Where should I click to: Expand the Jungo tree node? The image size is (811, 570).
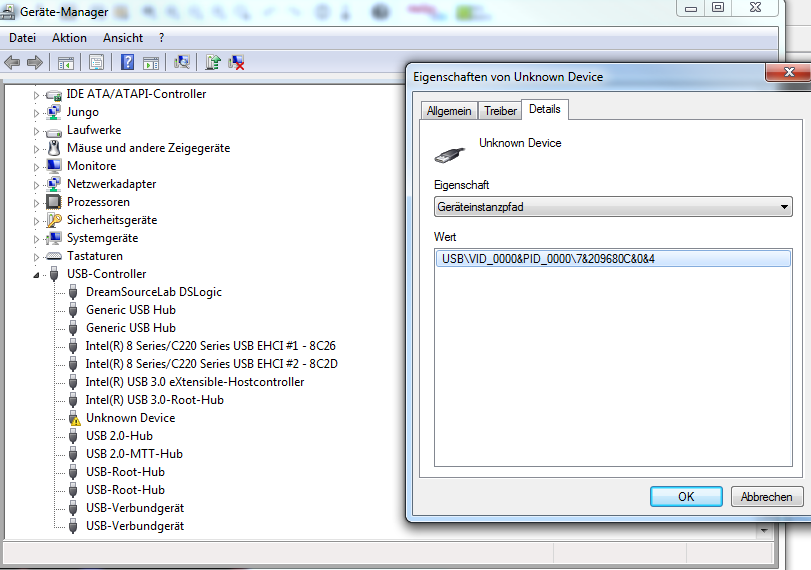pos(36,113)
